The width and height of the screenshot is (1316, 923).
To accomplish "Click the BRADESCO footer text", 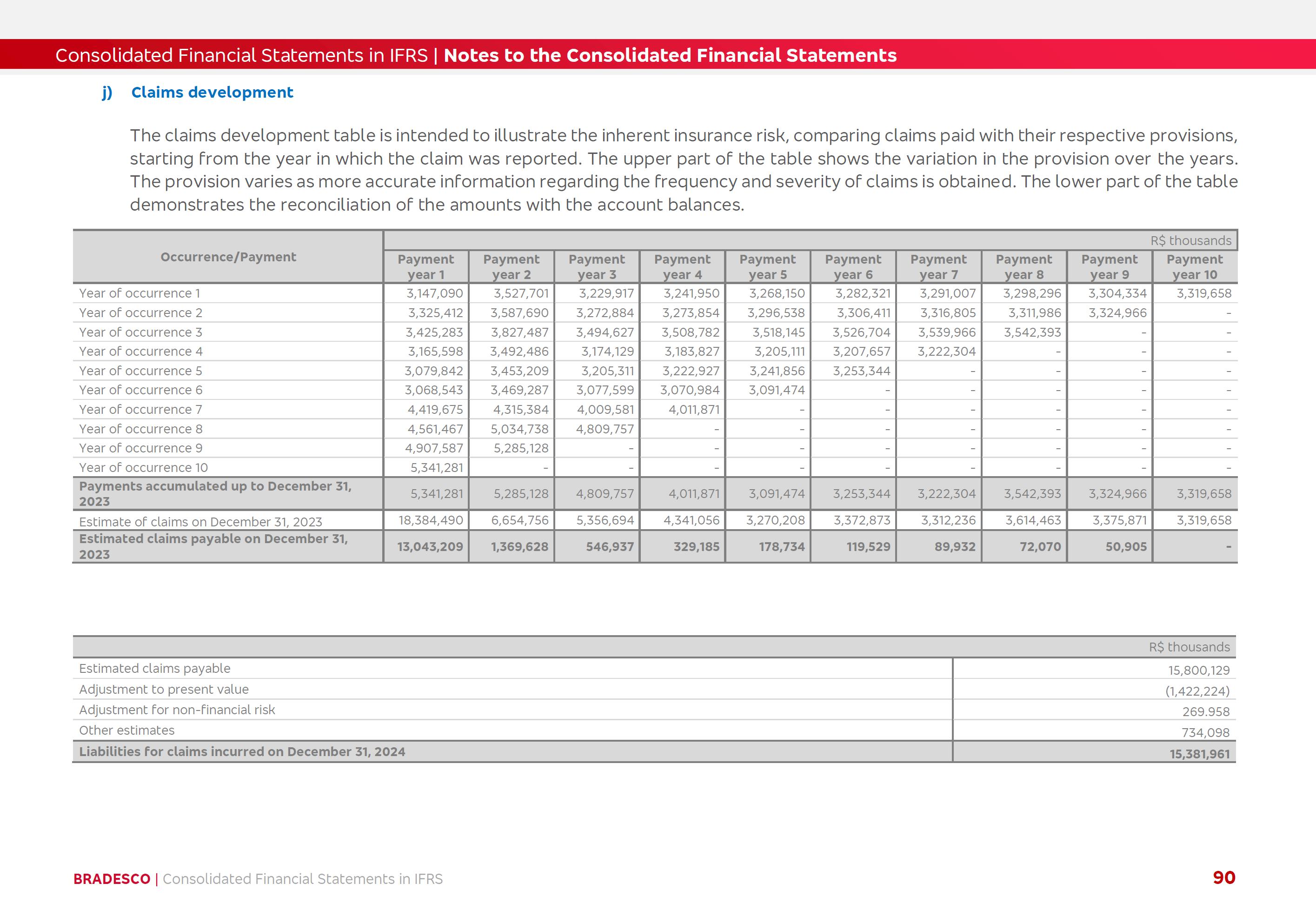I will click(x=112, y=879).
